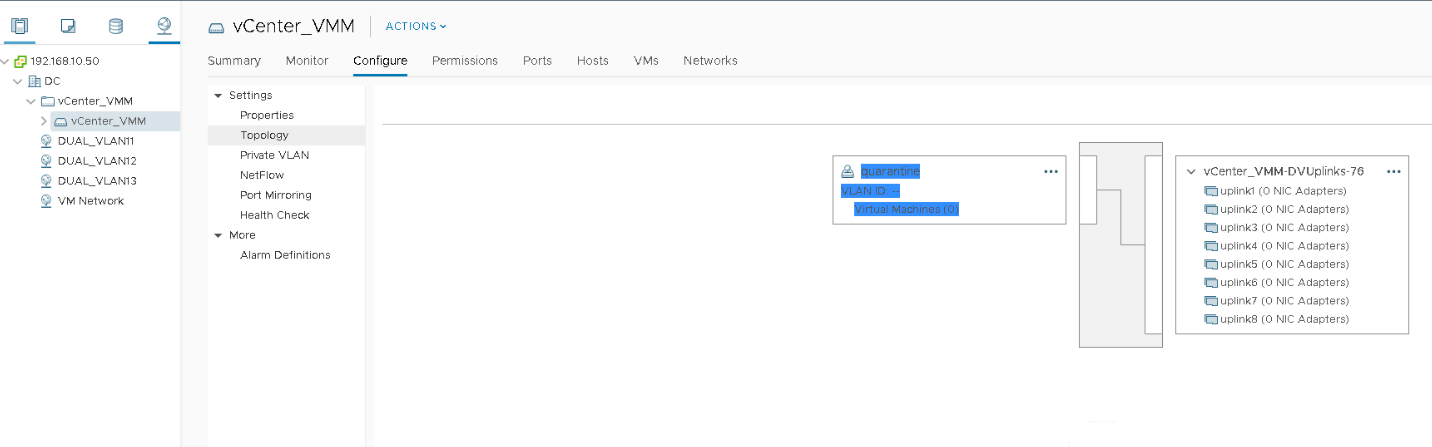
Task: Collapse the vCenter_VMM-DVUplinks-76 group
Action: (x=1191, y=172)
